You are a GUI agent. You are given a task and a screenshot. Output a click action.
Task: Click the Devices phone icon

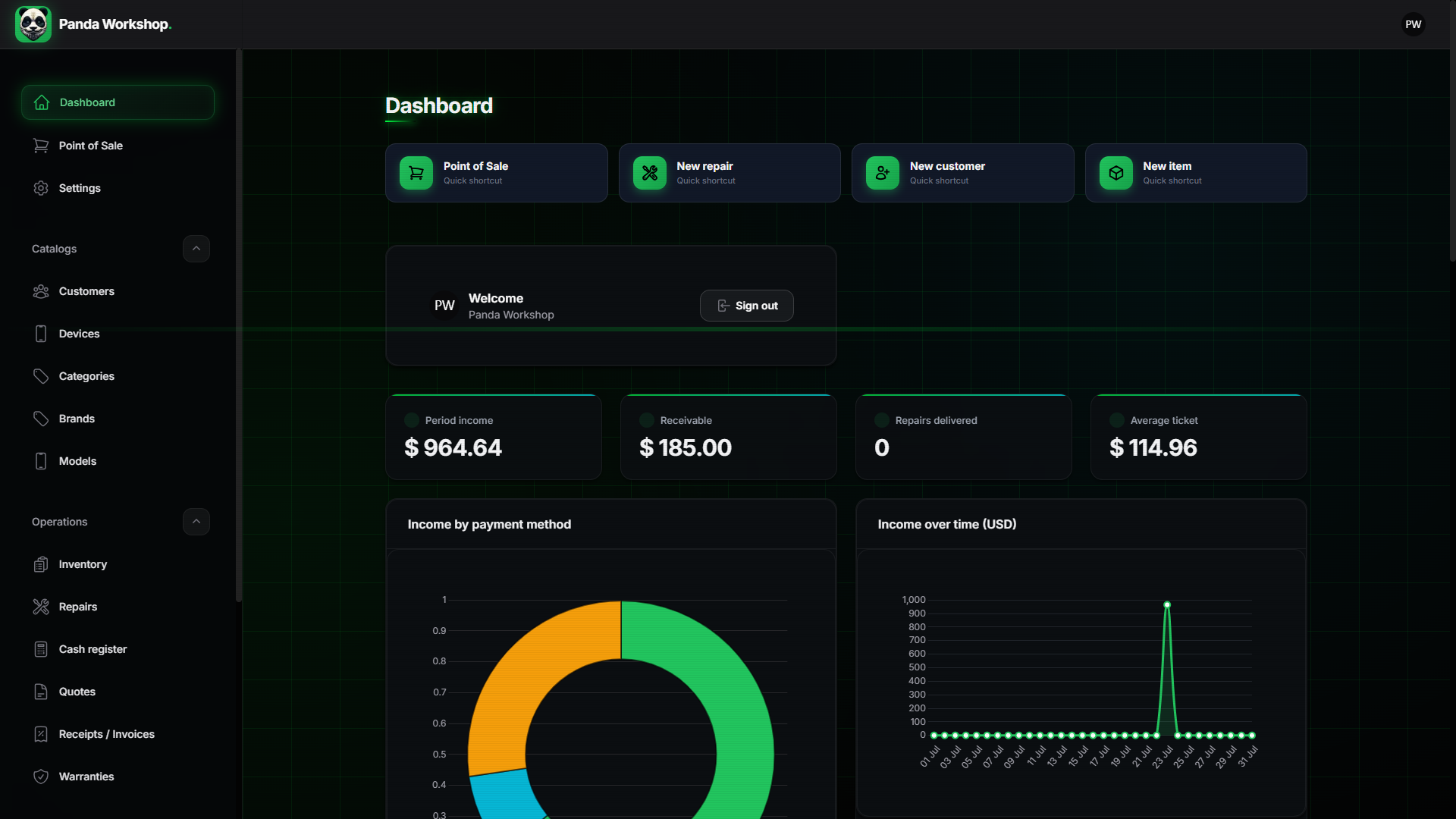coord(41,334)
